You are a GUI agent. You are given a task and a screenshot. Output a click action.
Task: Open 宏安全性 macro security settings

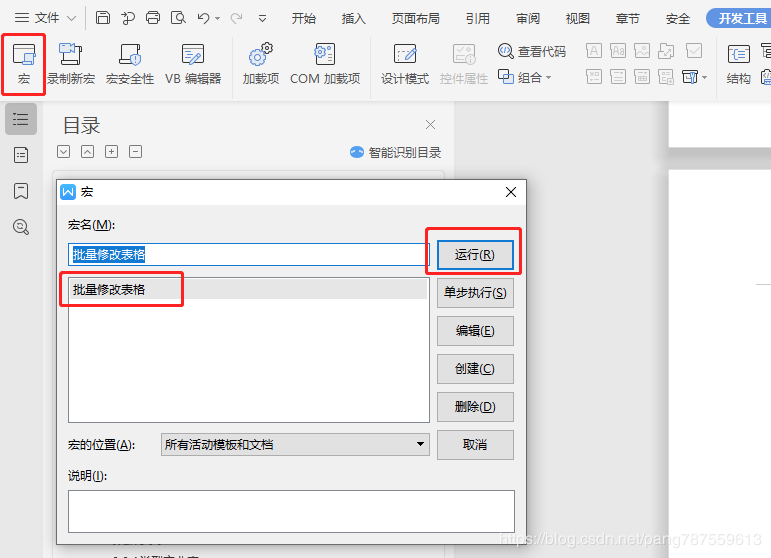click(130, 64)
